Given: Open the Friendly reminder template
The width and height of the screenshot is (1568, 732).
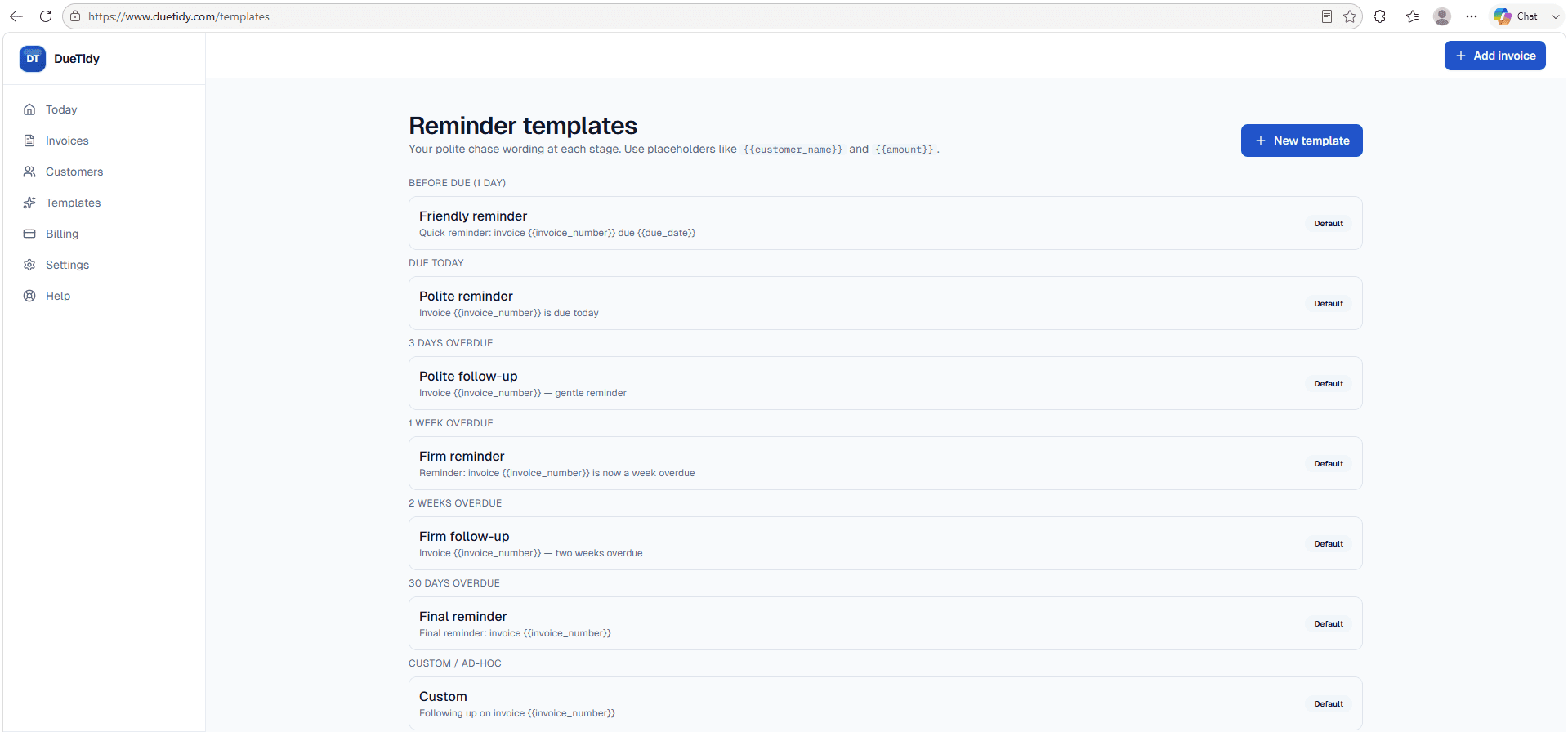Looking at the screenshot, I should (885, 223).
